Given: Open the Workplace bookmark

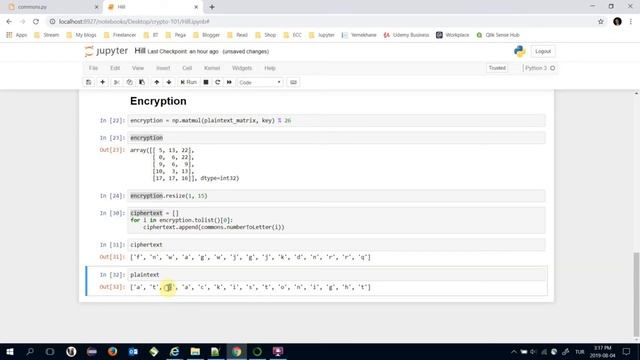Looking at the screenshot, I should [453, 35].
